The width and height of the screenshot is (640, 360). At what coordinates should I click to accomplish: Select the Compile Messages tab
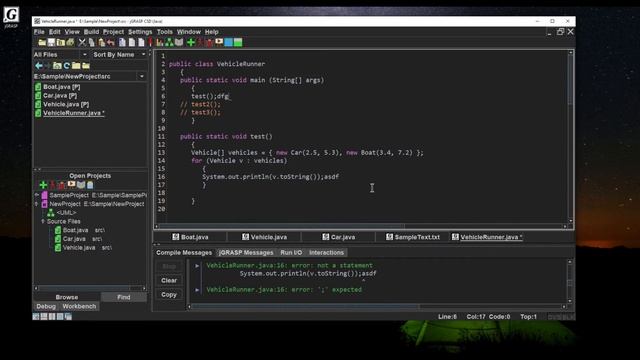coord(184,253)
